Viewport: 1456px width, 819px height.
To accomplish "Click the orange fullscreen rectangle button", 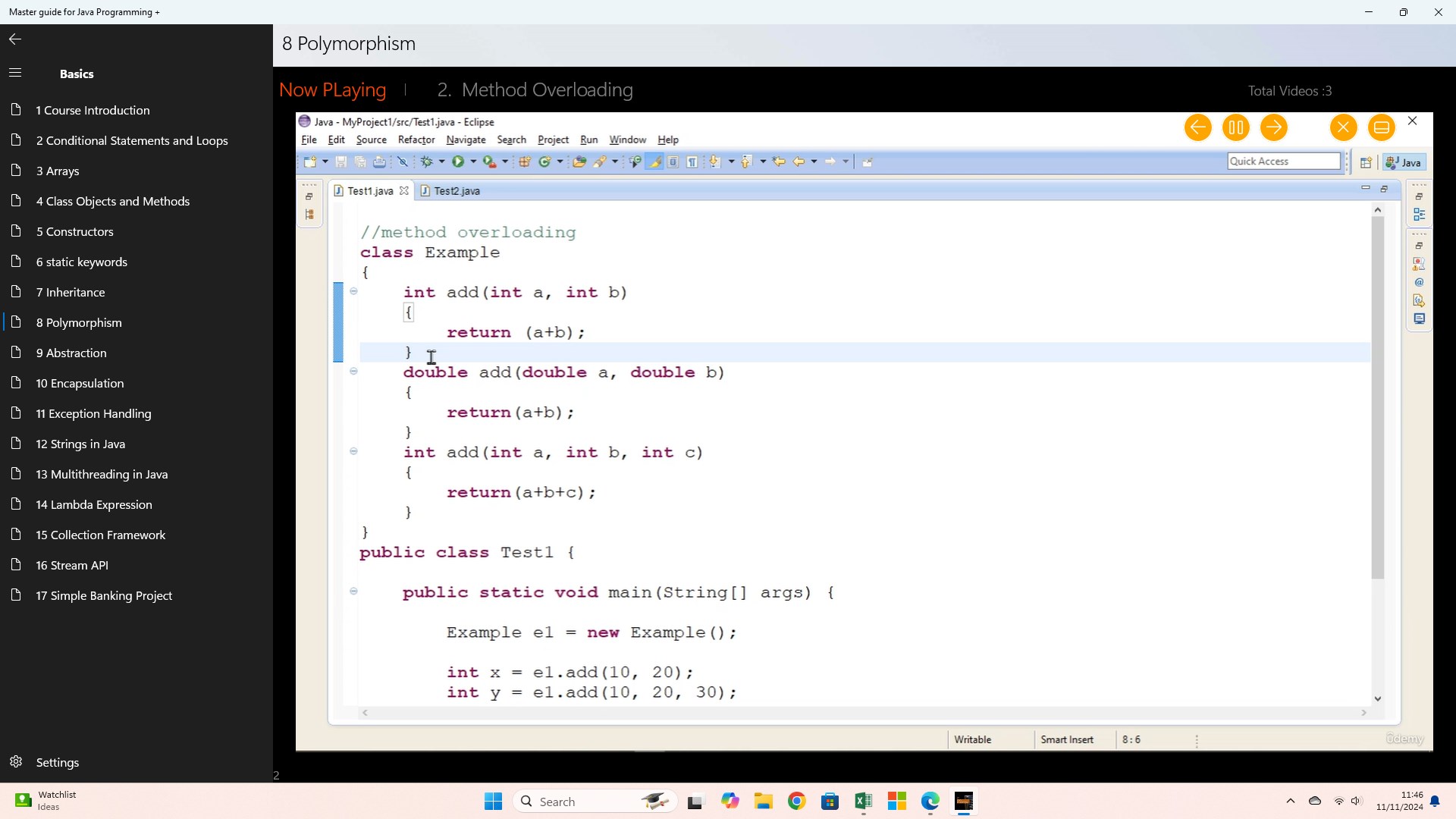I will tap(1381, 127).
